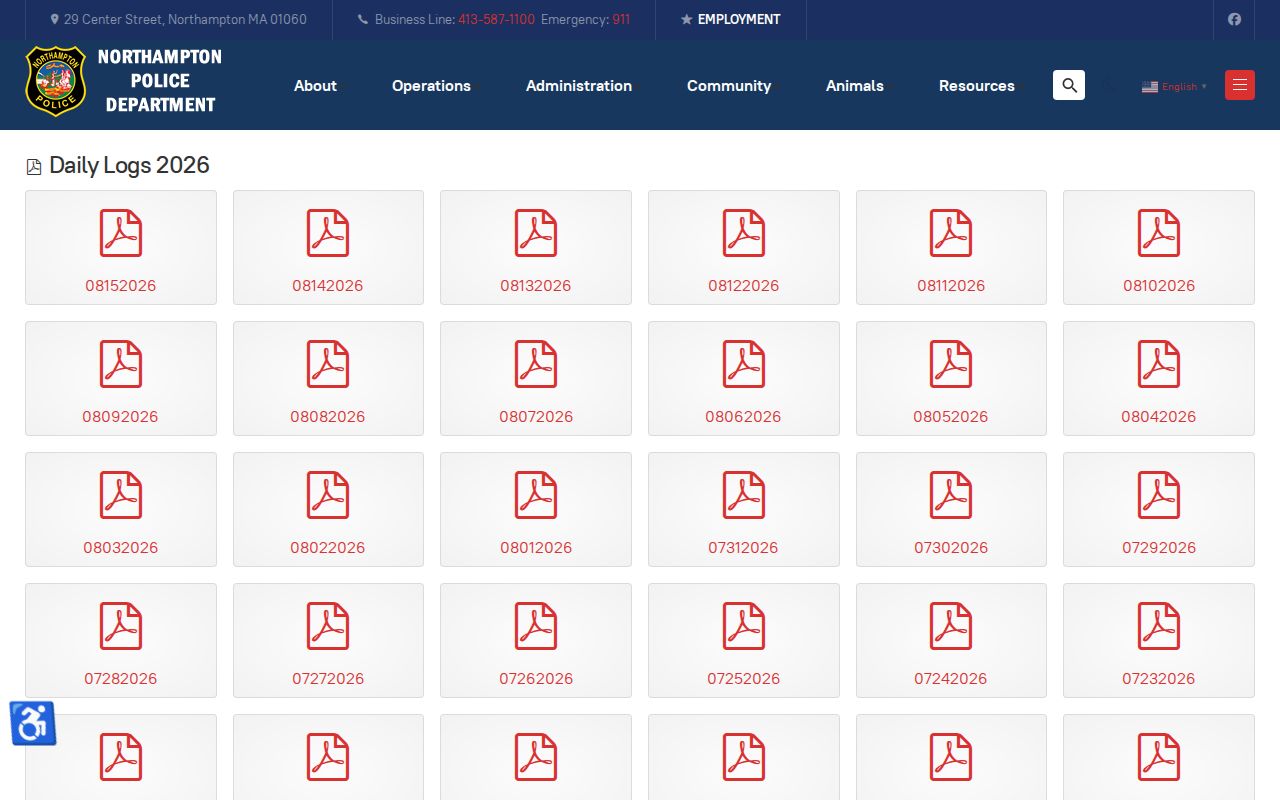Click the emergency 911 link
Image resolution: width=1280 pixels, height=800 pixels.
[621, 19]
